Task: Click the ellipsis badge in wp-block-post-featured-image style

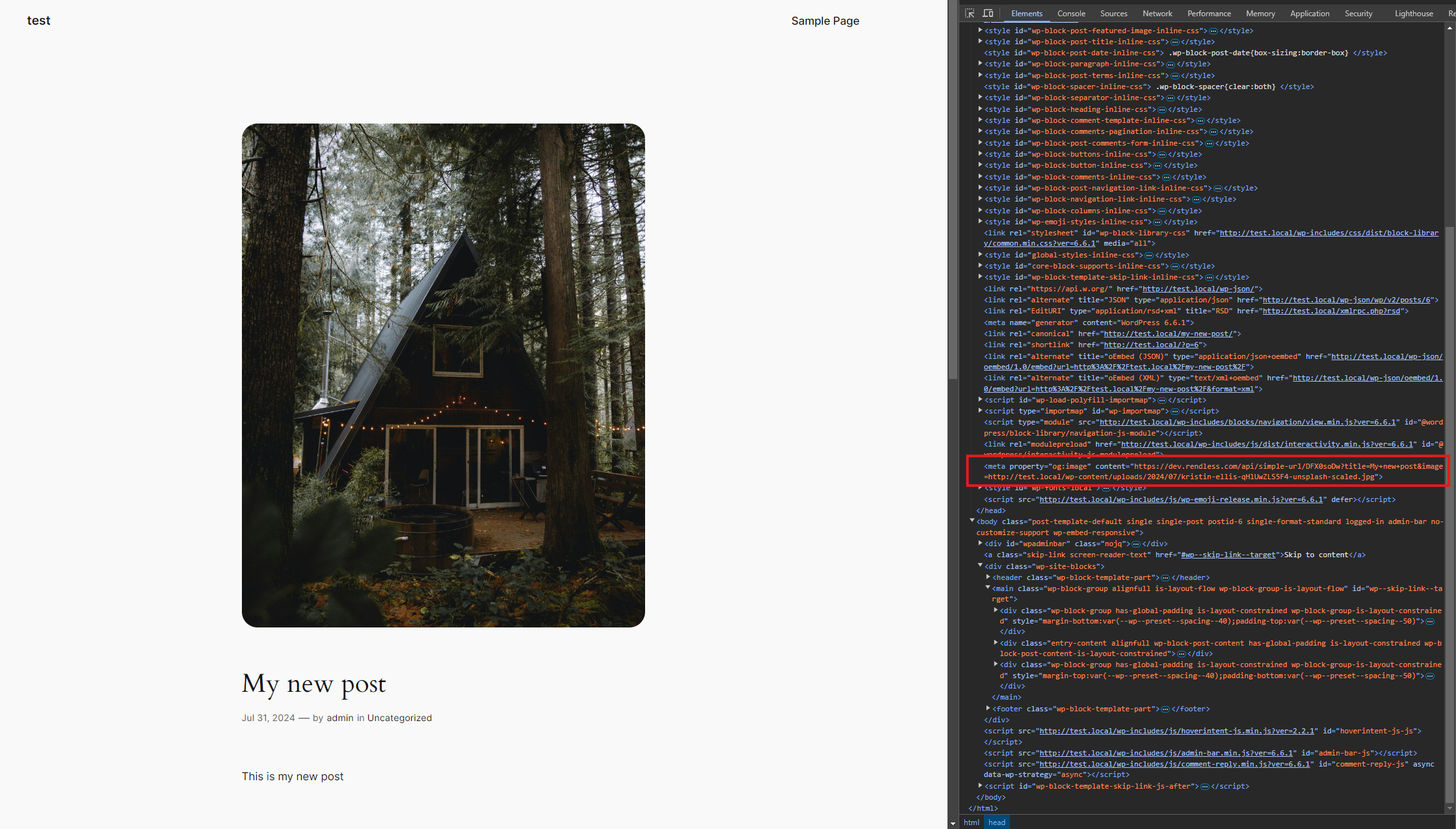Action: click(1213, 31)
